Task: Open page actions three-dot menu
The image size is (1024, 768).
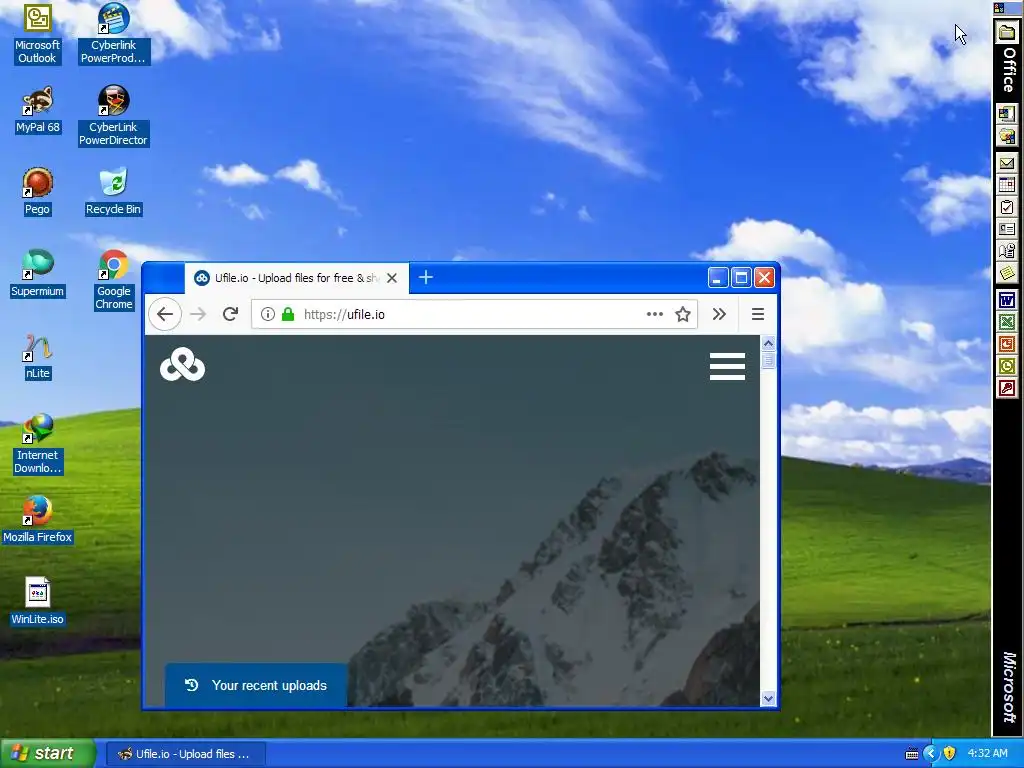Action: click(654, 314)
